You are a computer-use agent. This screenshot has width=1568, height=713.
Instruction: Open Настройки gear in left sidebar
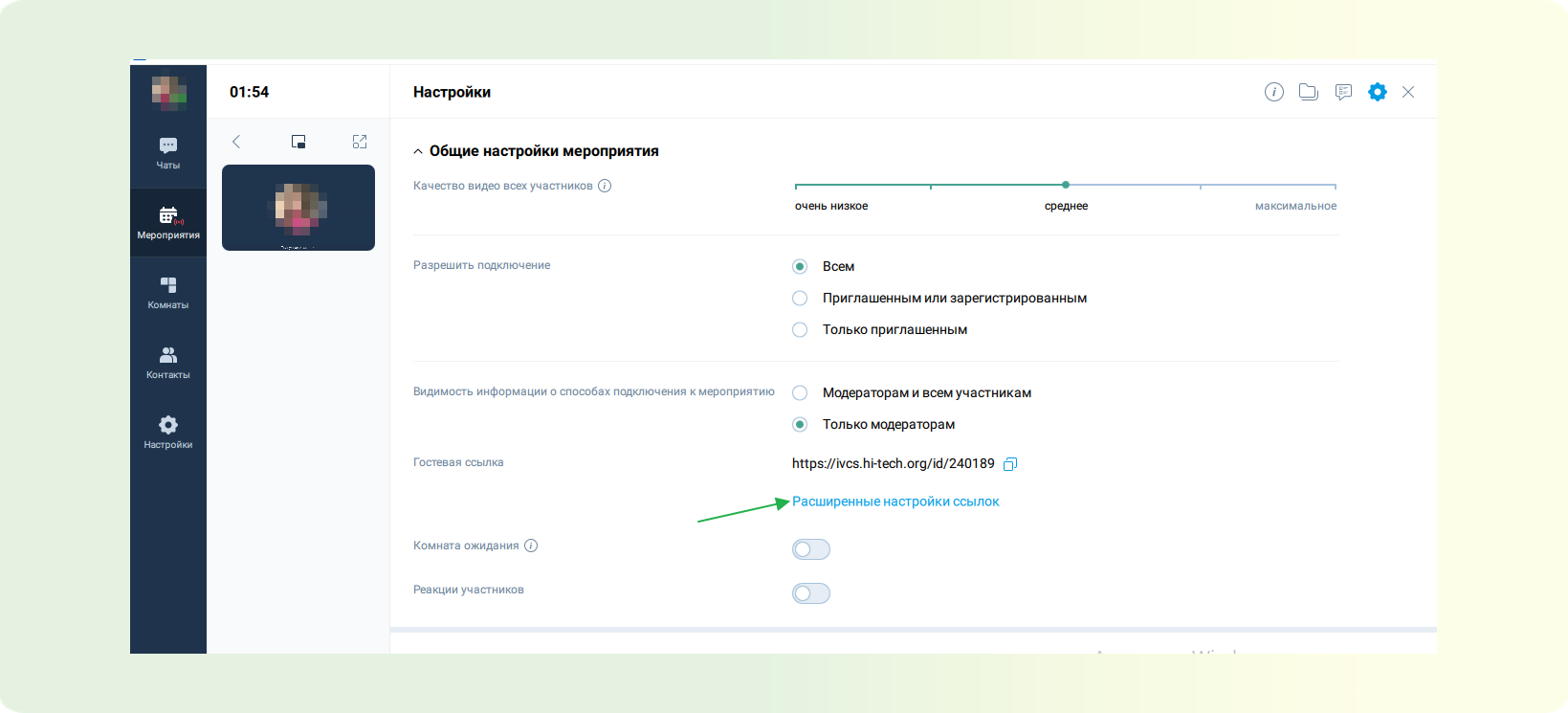168,433
